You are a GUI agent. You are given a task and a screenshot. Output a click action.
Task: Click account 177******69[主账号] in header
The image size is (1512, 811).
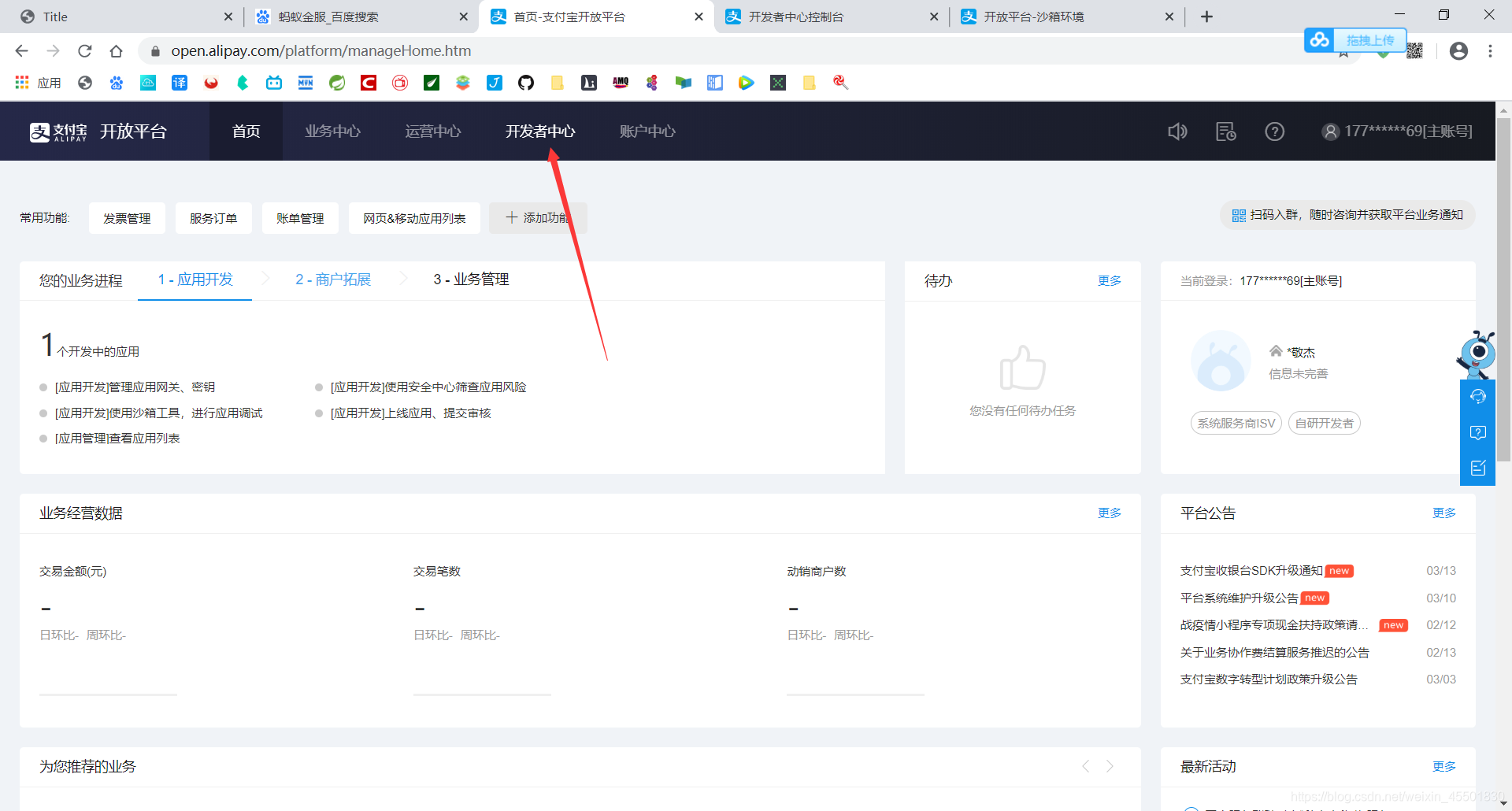(1408, 131)
